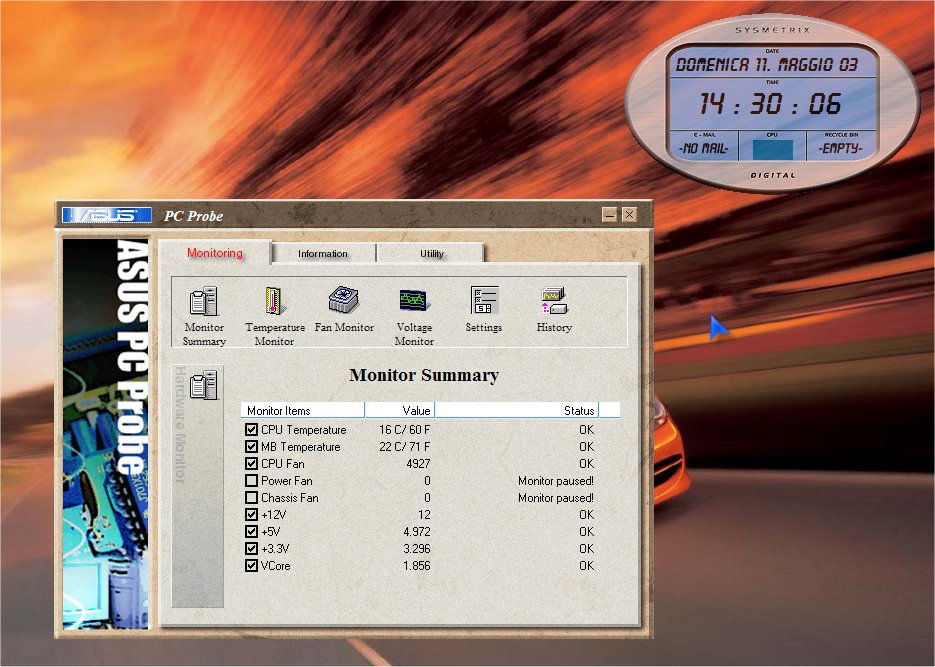The image size is (935, 667).
Task: Uncheck the MB Temperature checkbox
Action: (252, 446)
